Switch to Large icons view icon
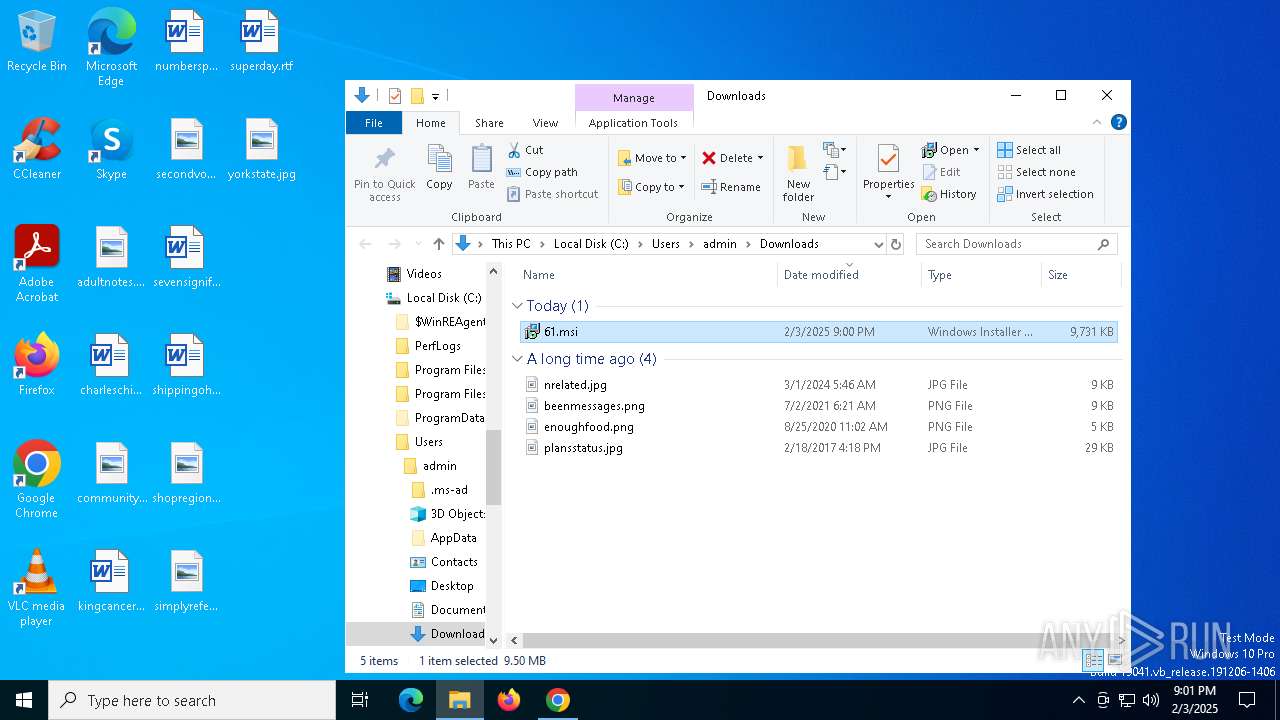This screenshot has height=720, width=1280. (x=1114, y=660)
